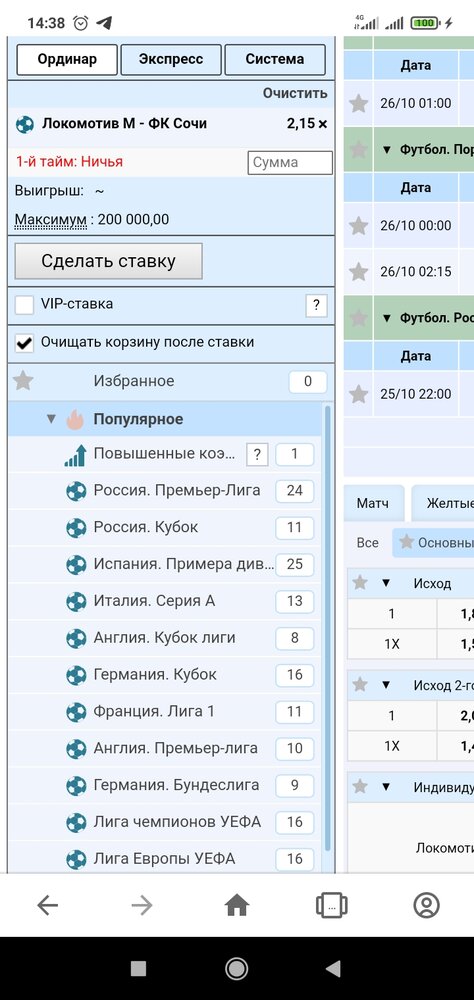
Task: Collapse the Футбол. Пор... league header
Action: point(386,150)
